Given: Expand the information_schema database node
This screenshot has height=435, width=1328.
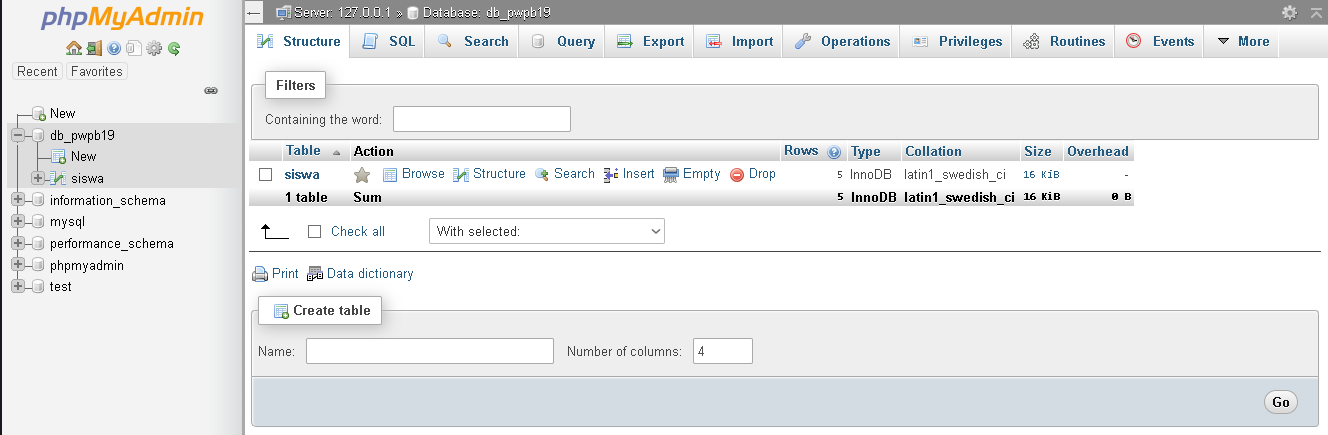Looking at the screenshot, I should 18,200.
